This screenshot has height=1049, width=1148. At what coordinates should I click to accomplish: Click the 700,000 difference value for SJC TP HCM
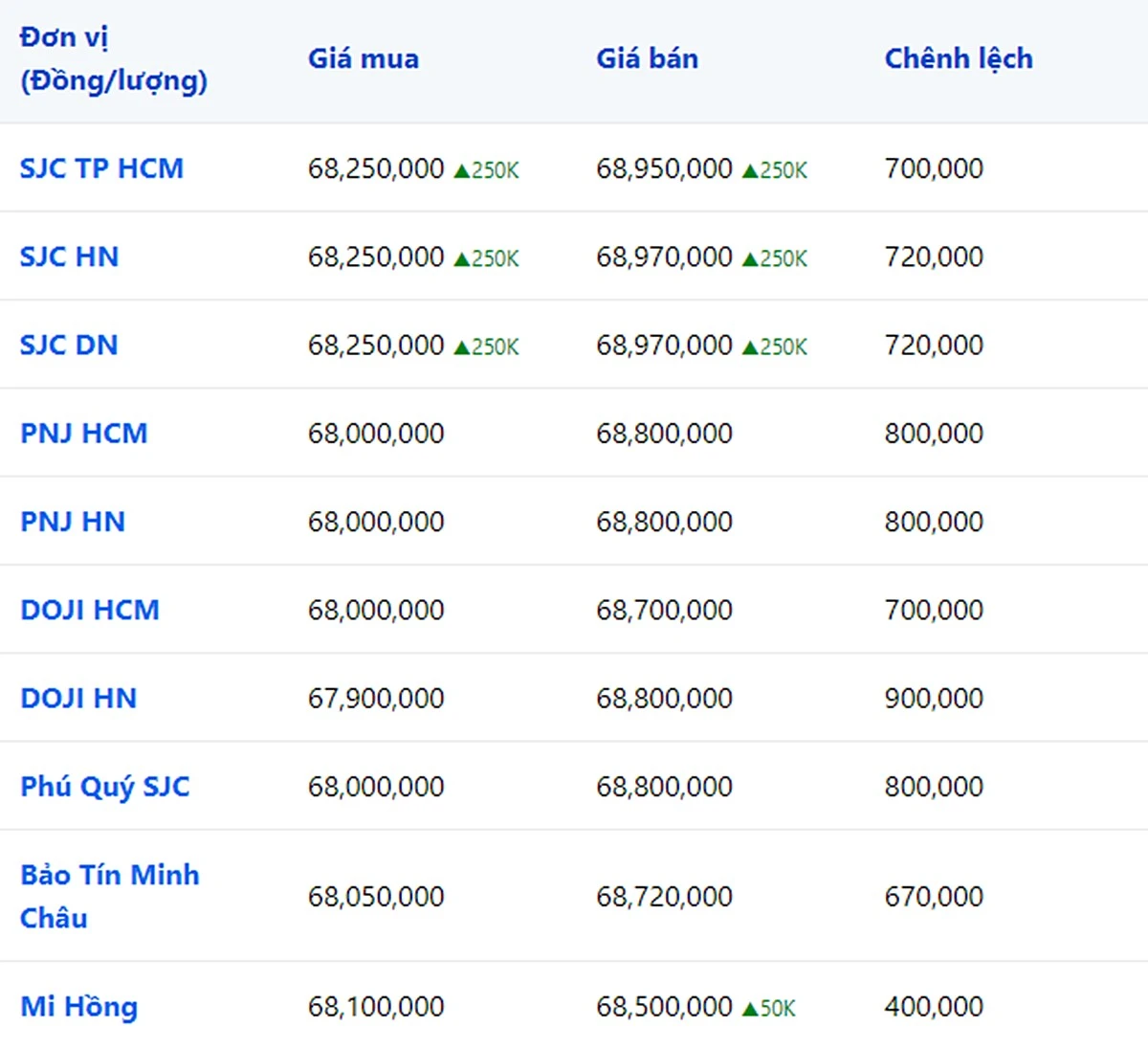[x=934, y=168]
